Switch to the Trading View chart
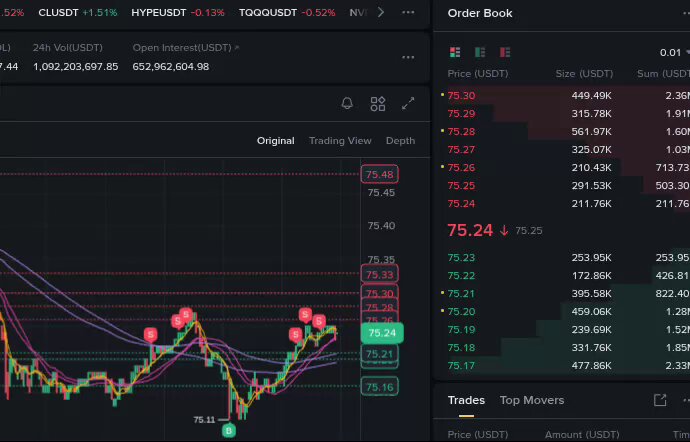 (340, 140)
